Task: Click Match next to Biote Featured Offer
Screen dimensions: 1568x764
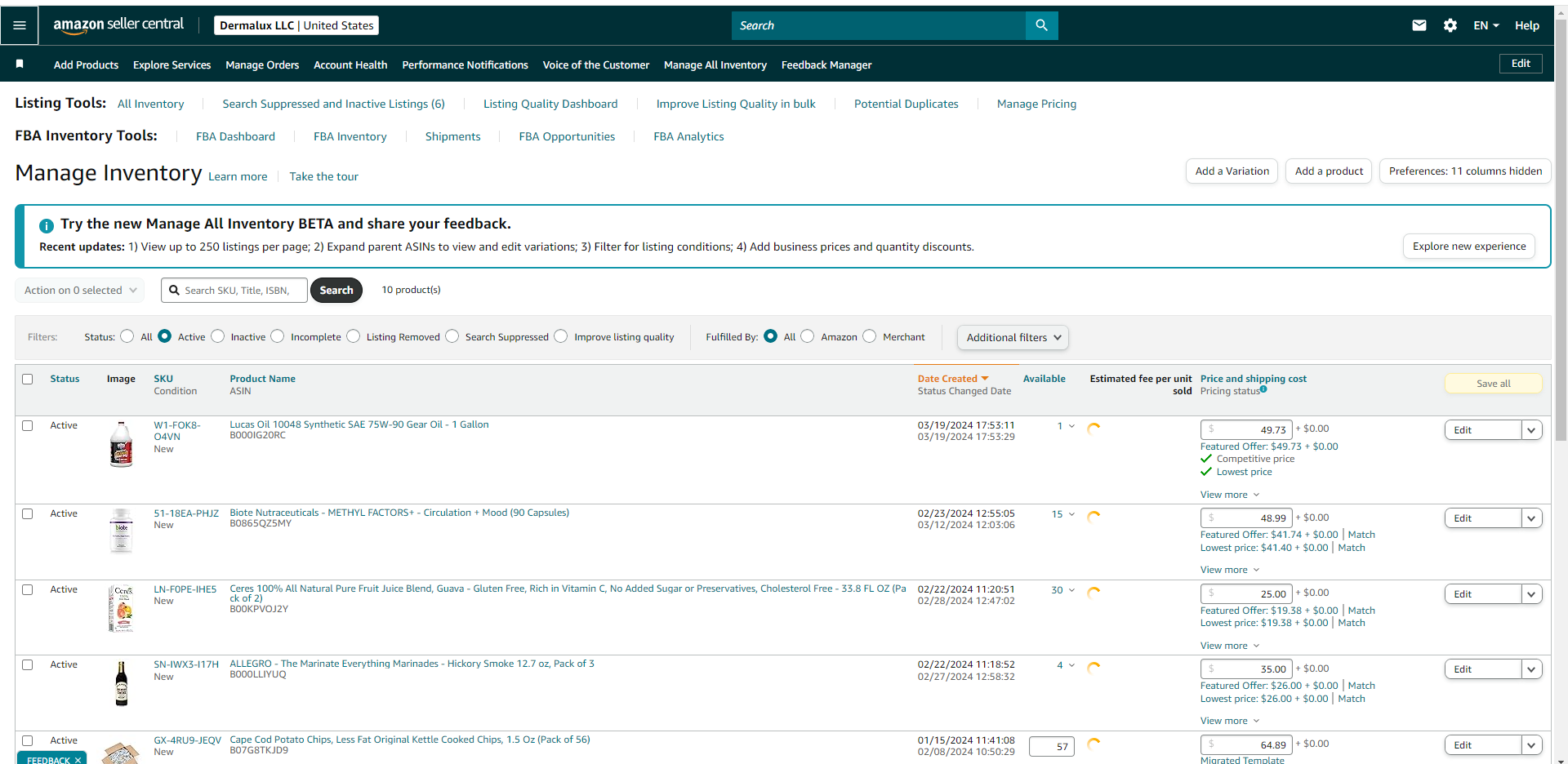Action: tap(1361, 535)
